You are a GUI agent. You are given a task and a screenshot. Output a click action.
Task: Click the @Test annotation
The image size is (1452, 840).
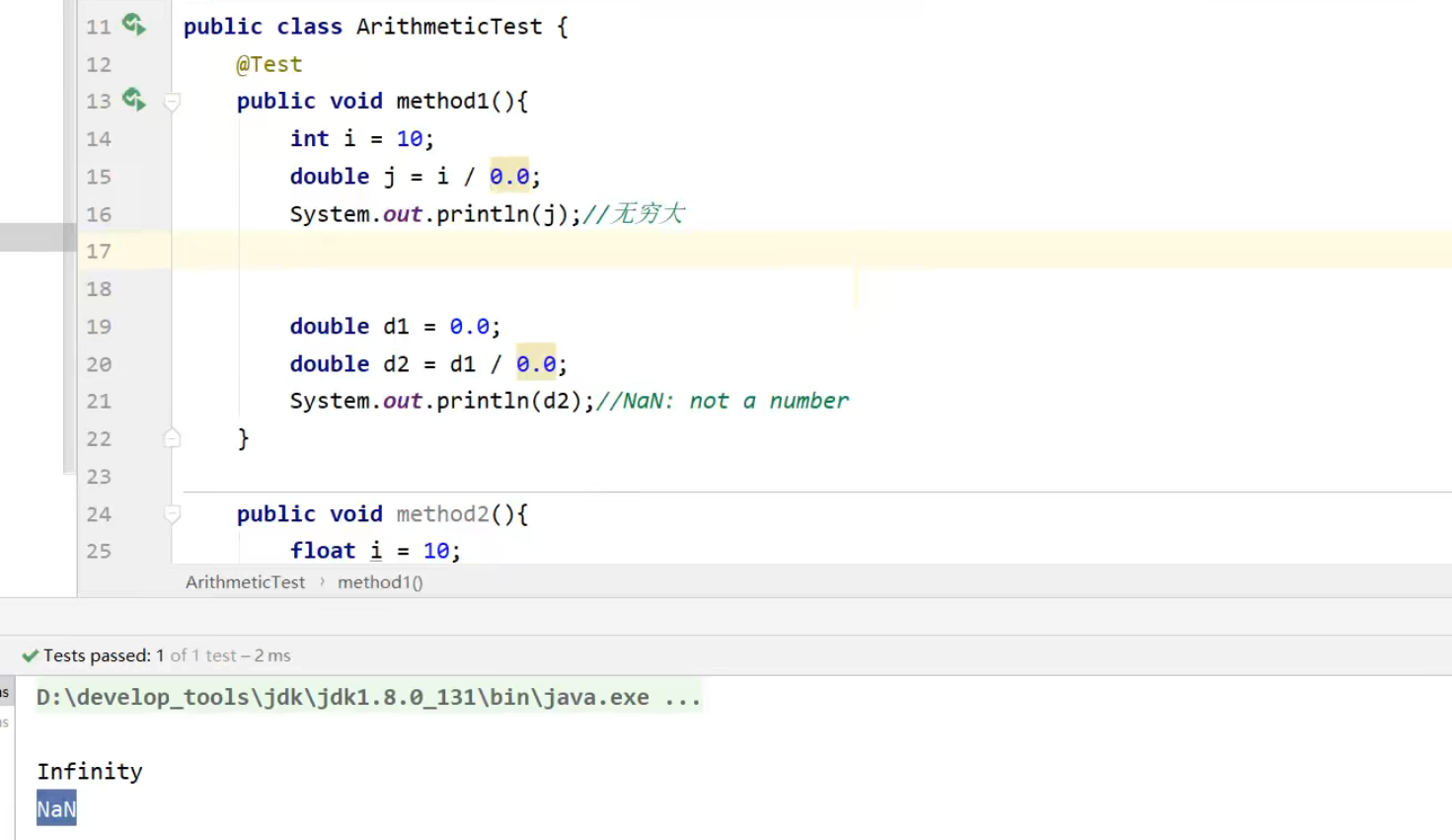[x=269, y=64]
